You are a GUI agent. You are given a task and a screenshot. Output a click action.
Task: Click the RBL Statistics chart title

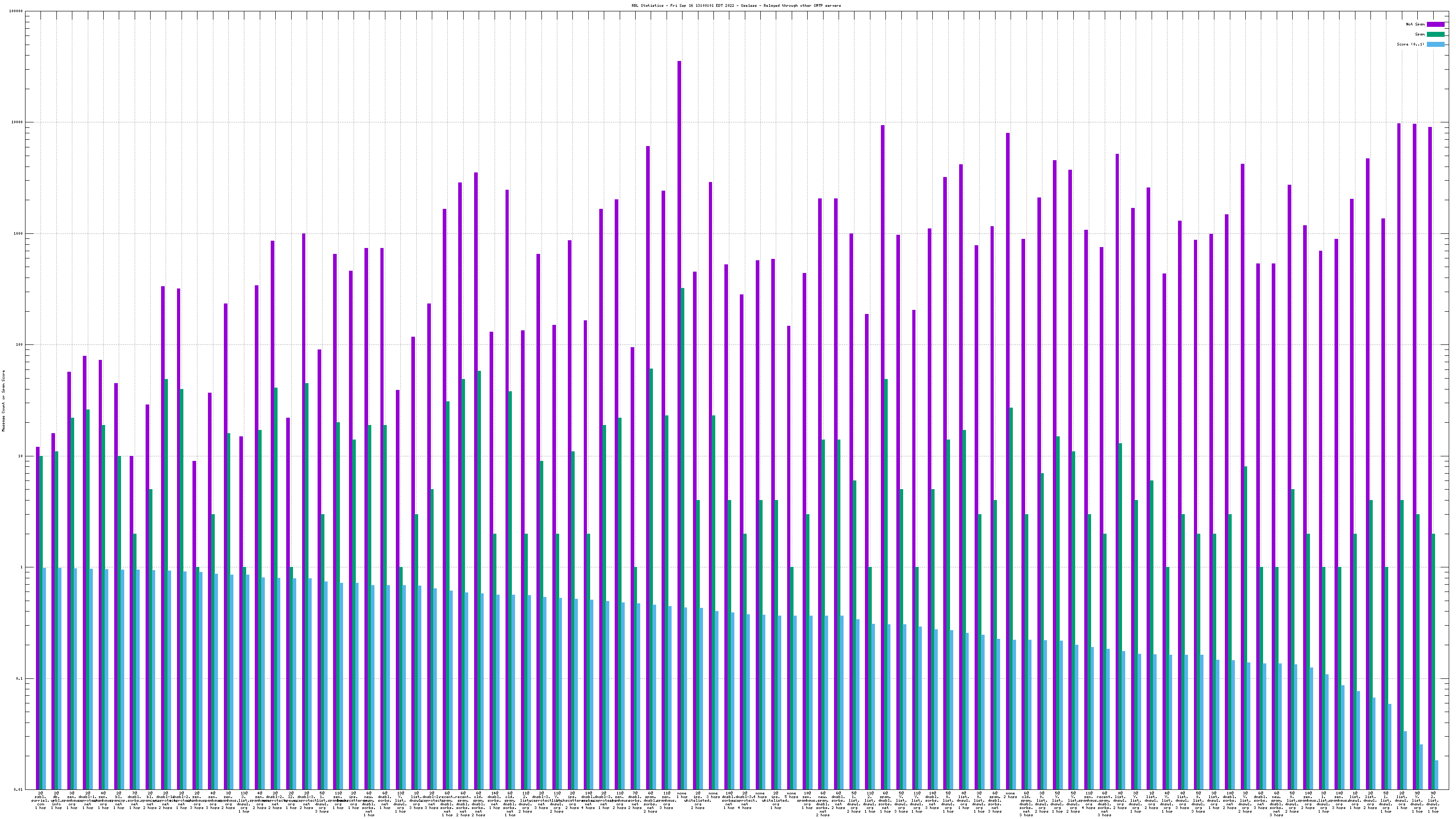pos(736,5)
